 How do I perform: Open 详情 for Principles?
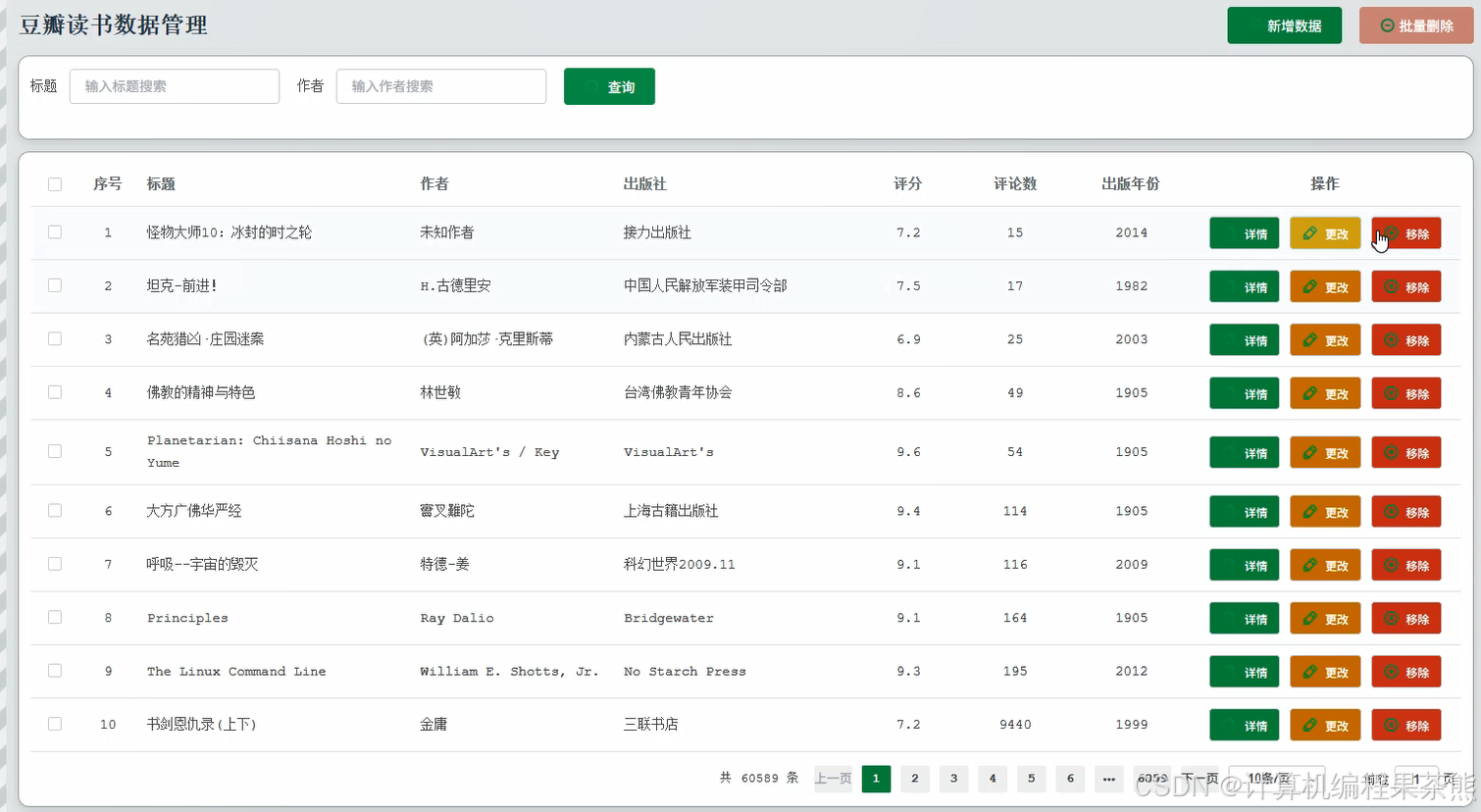[x=1244, y=619]
